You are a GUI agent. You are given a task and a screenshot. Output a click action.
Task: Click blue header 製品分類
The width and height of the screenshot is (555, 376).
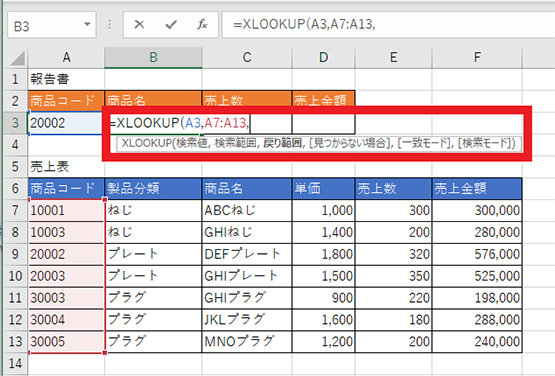click(x=153, y=188)
